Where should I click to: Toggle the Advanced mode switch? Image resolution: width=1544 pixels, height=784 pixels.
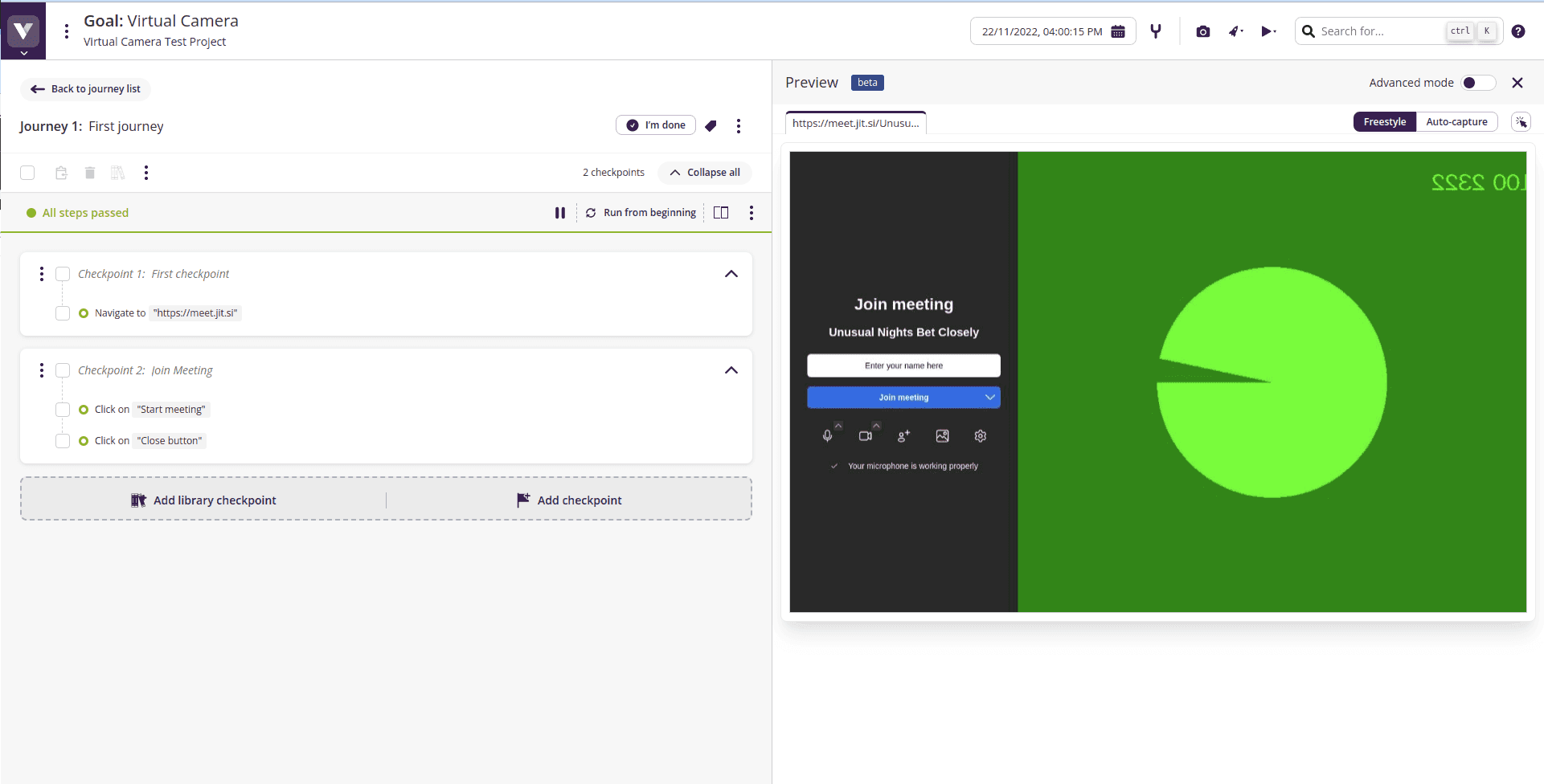pyautogui.click(x=1477, y=83)
